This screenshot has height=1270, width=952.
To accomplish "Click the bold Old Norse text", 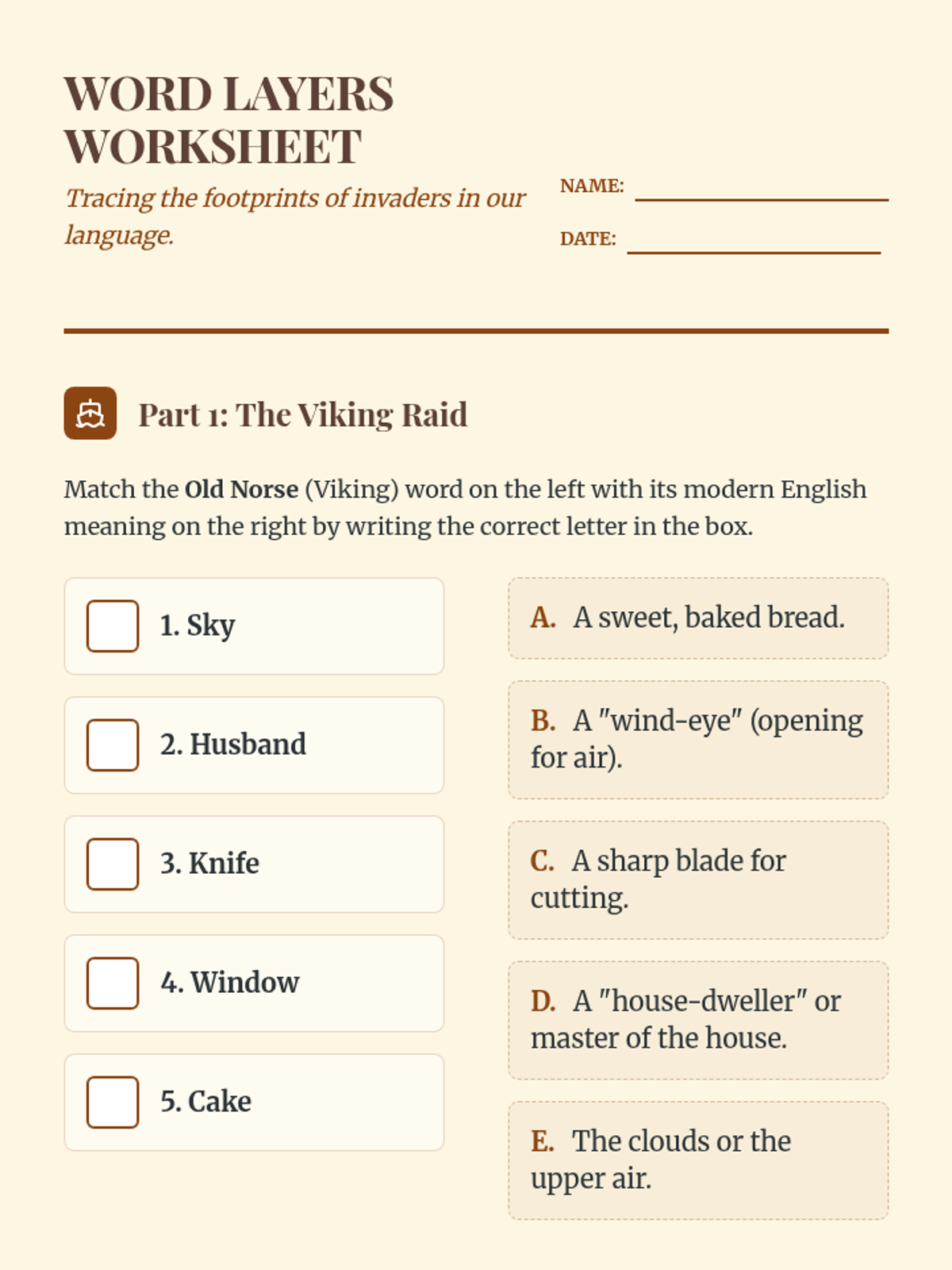I will coord(241,490).
